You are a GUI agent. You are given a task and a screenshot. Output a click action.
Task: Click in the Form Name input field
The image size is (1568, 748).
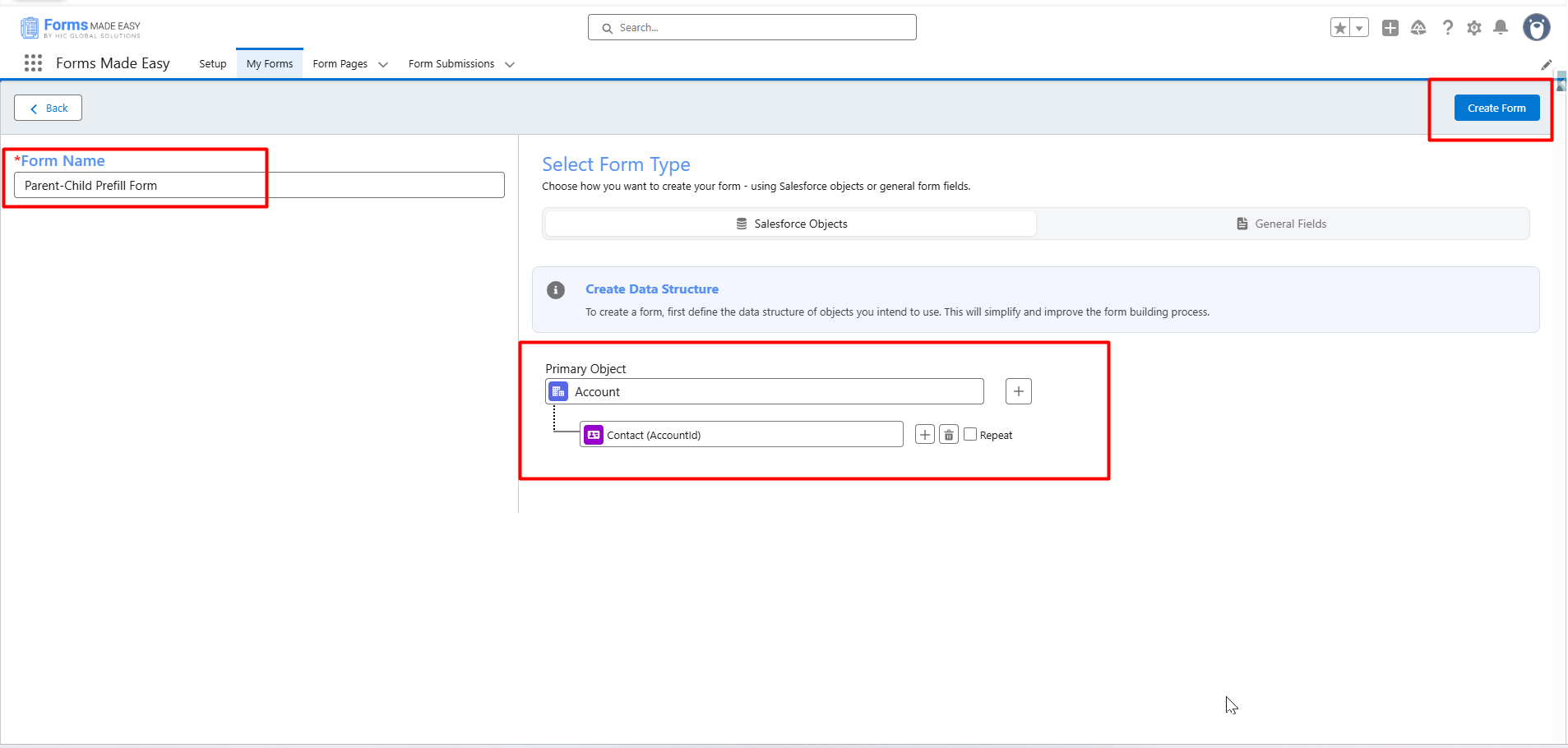[259, 185]
